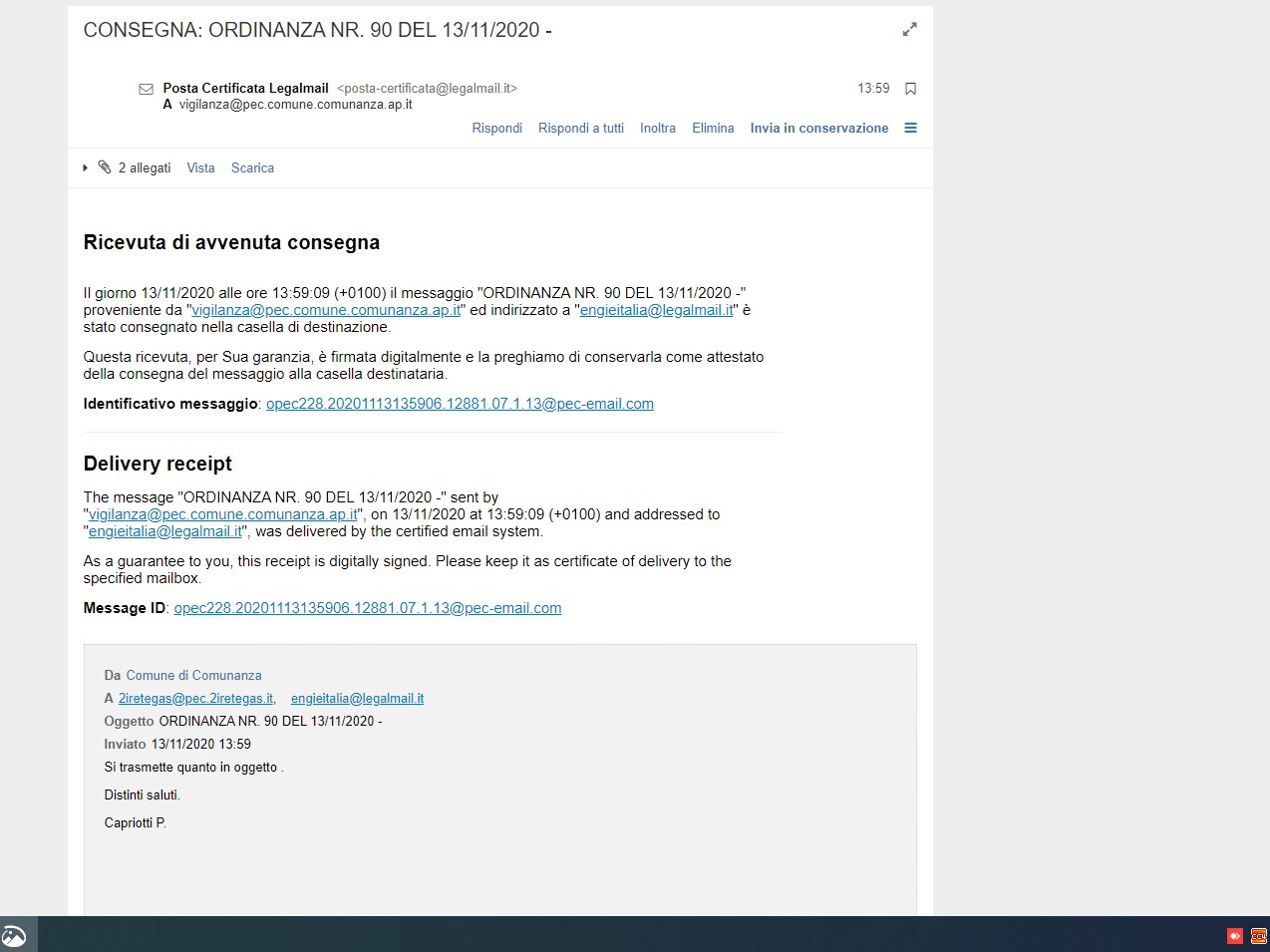Open the mountain icon in the taskbar
Screen dimensions: 1270x952
coord(15,936)
